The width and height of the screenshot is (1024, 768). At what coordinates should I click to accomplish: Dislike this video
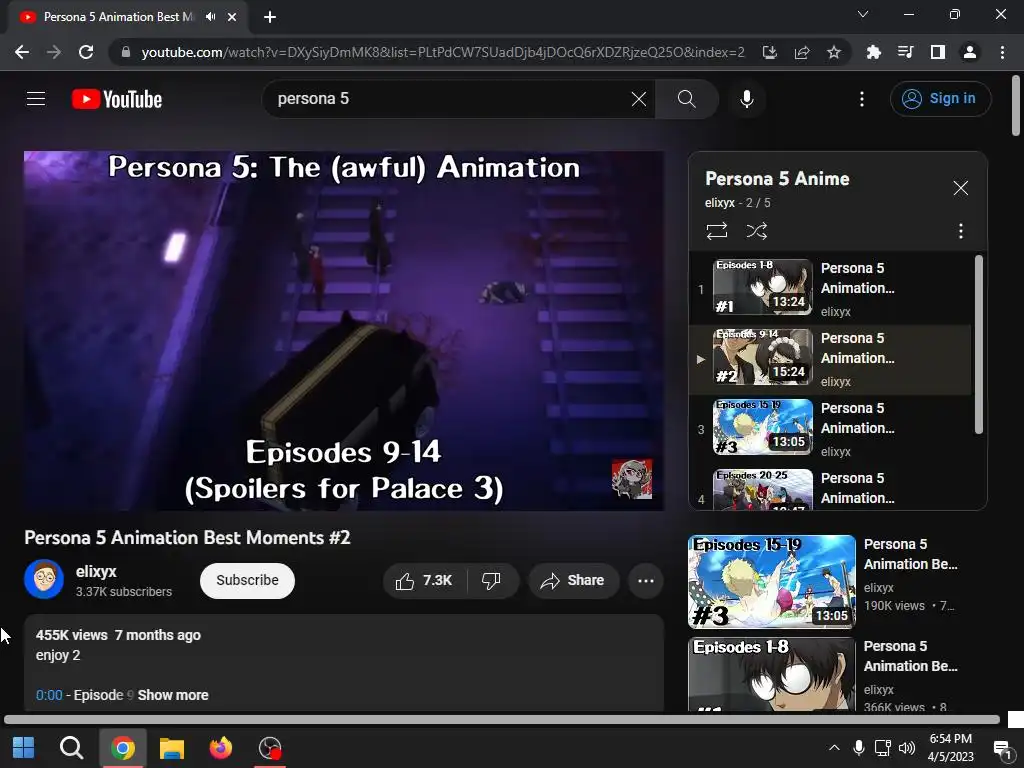point(492,581)
